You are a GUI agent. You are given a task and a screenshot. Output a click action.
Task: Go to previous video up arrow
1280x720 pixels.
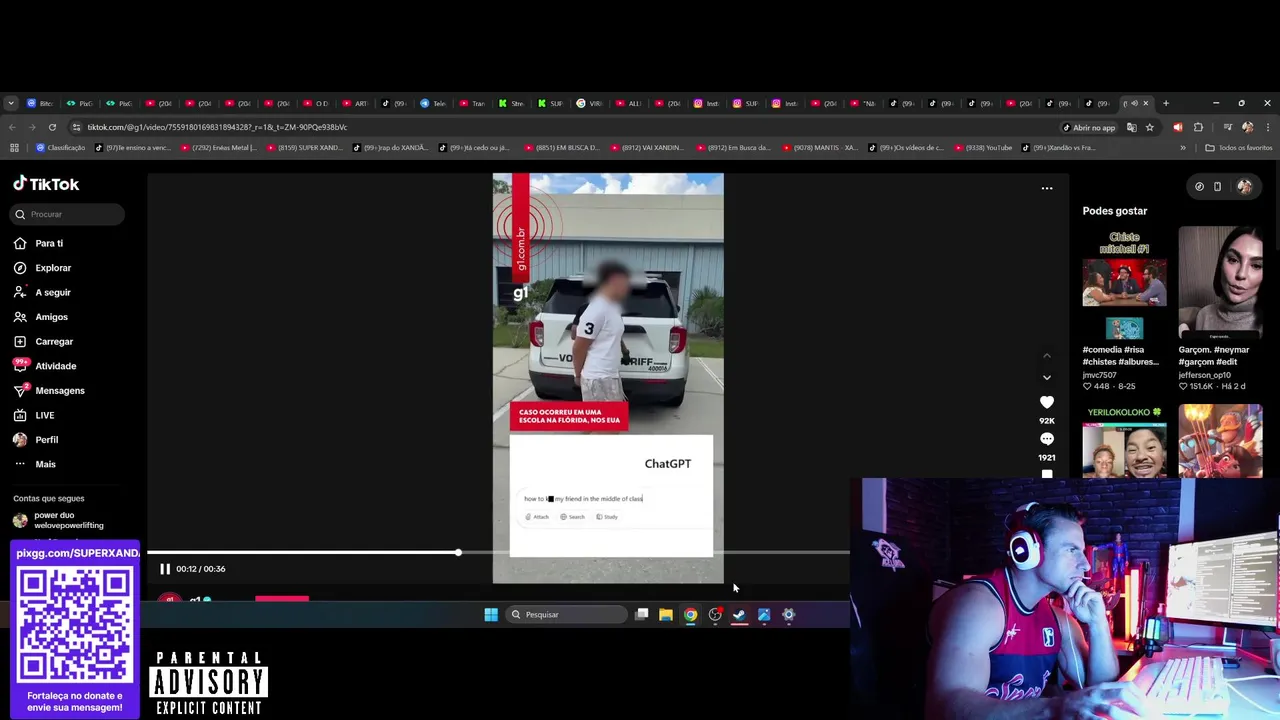[1047, 355]
